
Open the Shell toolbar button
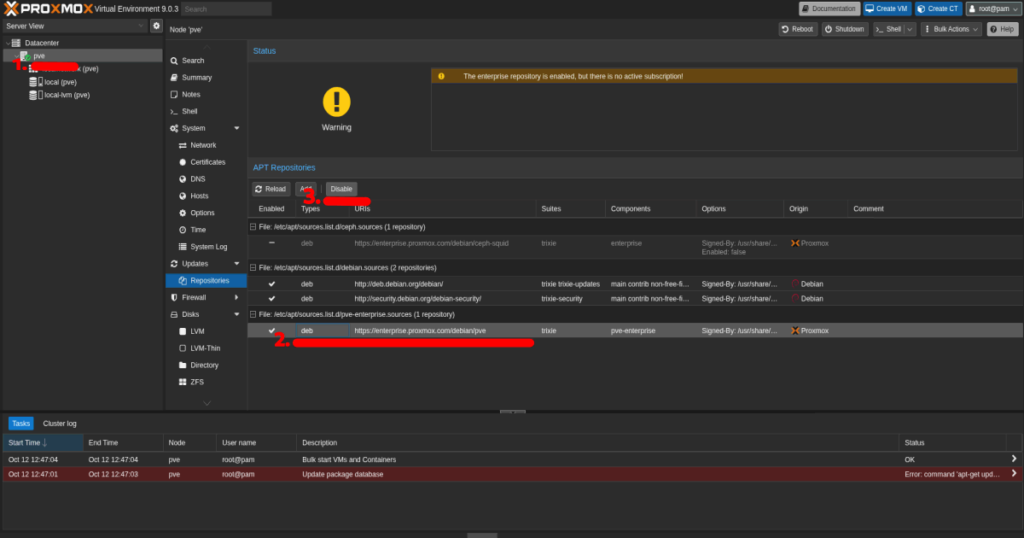[x=888, y=29]
